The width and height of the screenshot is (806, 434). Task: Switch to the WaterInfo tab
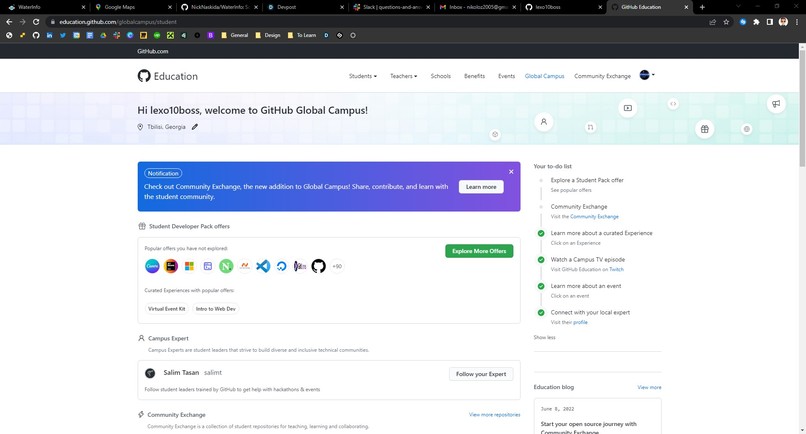[x=46, y=7]
